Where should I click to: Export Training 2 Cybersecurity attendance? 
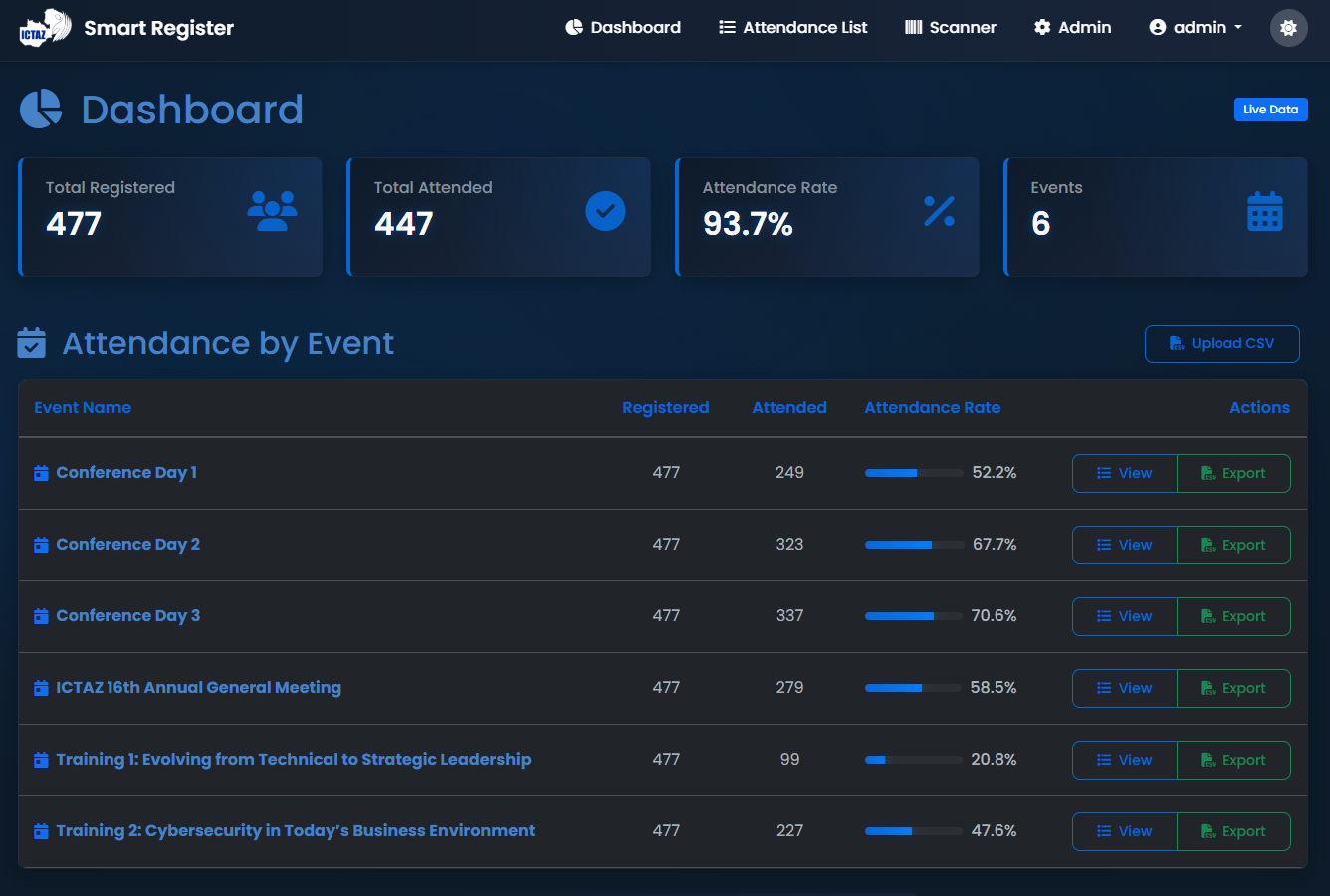(x=1233, y=831)
